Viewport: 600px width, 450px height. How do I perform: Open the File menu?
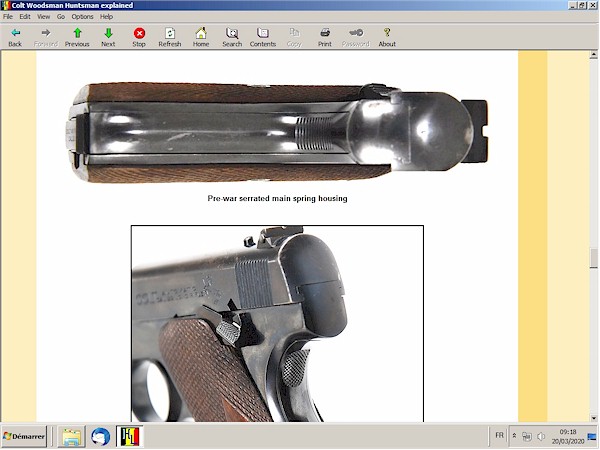coord(8,16)
